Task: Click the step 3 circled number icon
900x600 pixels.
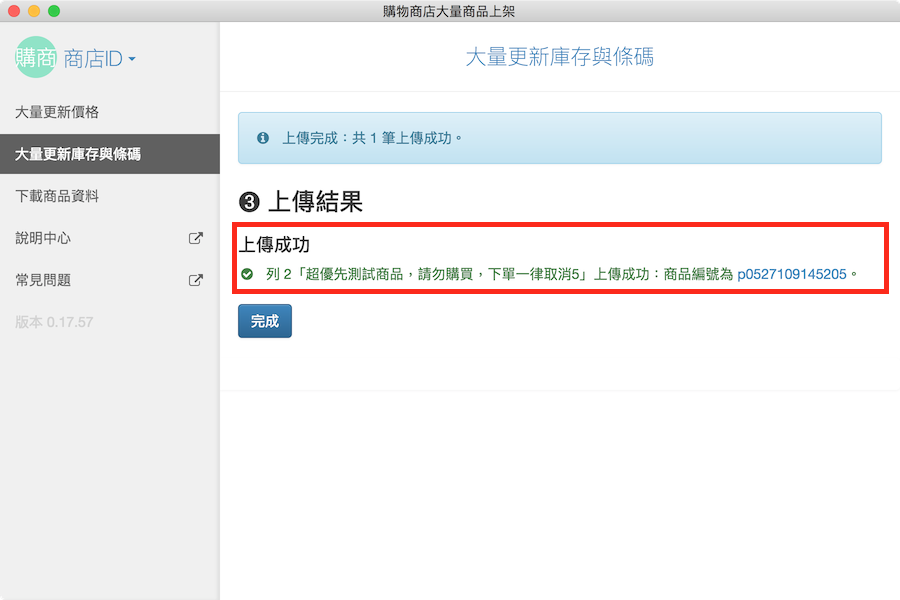Action: [249, 203]
